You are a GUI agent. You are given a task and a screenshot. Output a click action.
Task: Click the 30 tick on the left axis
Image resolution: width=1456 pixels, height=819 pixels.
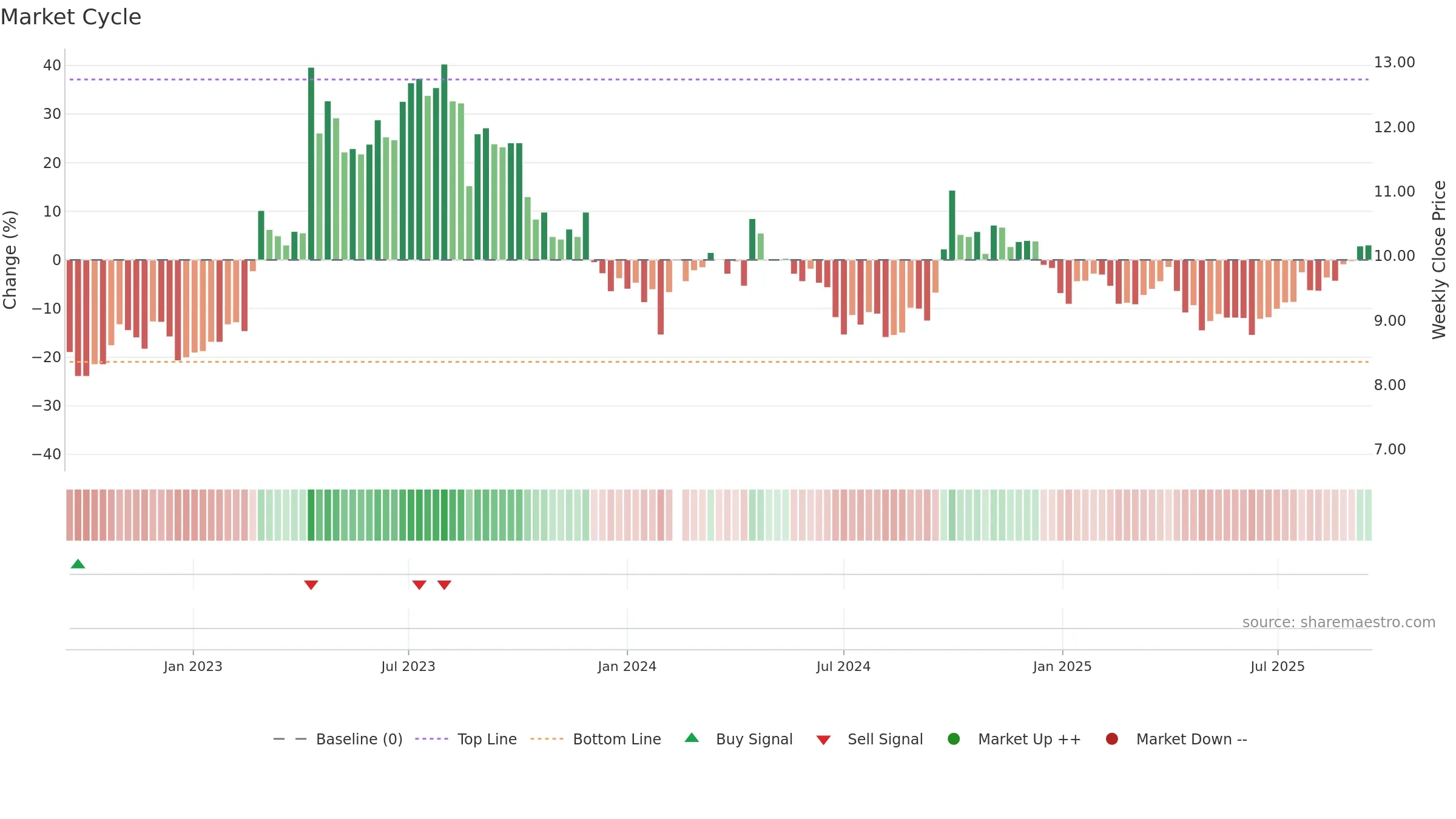click(52, 114)
